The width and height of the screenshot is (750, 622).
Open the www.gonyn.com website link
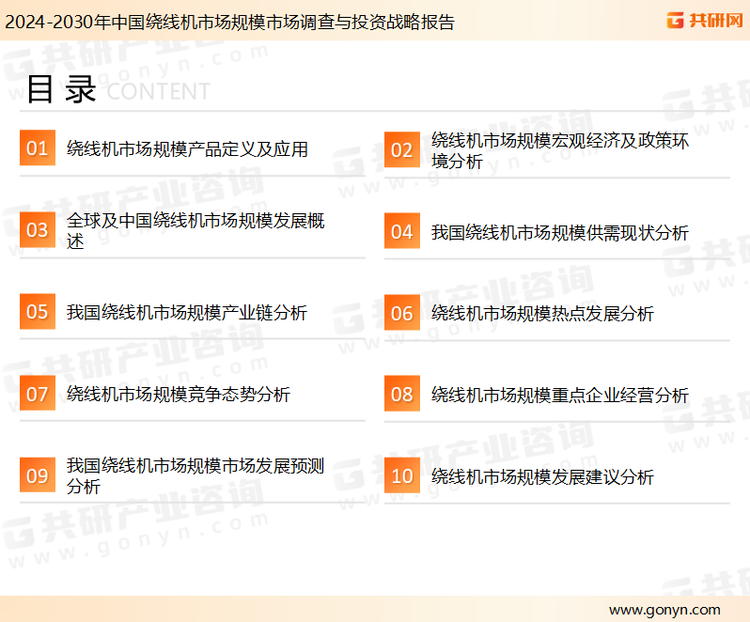coord(664,609)
